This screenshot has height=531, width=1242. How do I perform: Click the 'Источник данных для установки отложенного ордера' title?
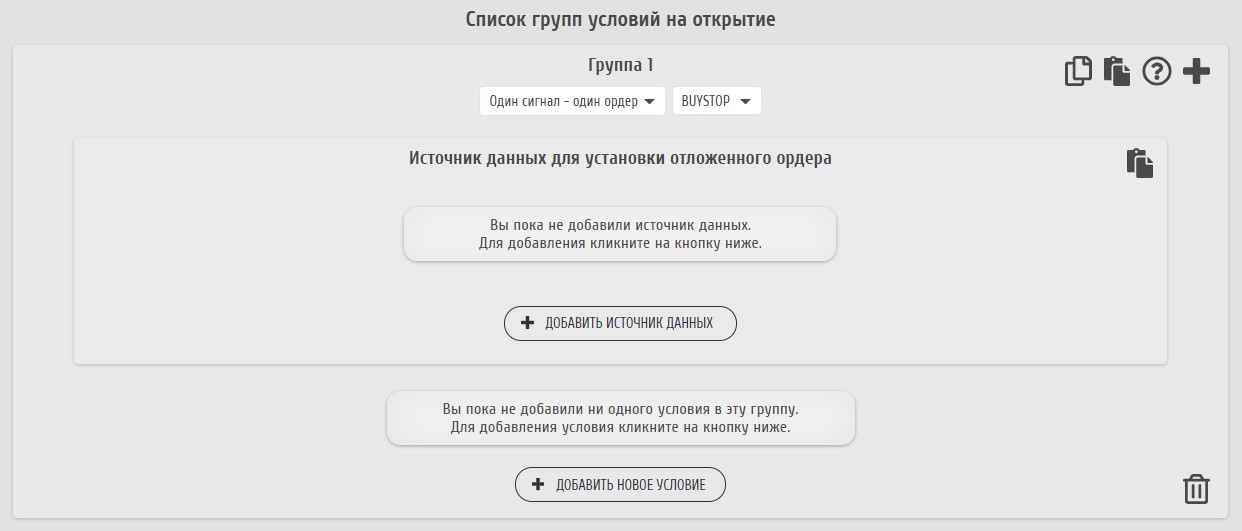620,158
